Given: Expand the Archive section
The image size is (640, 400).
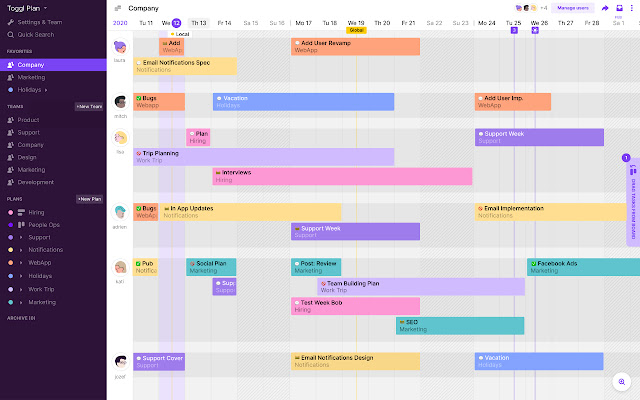Looking at the screenshot, I should tap(21, 318).
